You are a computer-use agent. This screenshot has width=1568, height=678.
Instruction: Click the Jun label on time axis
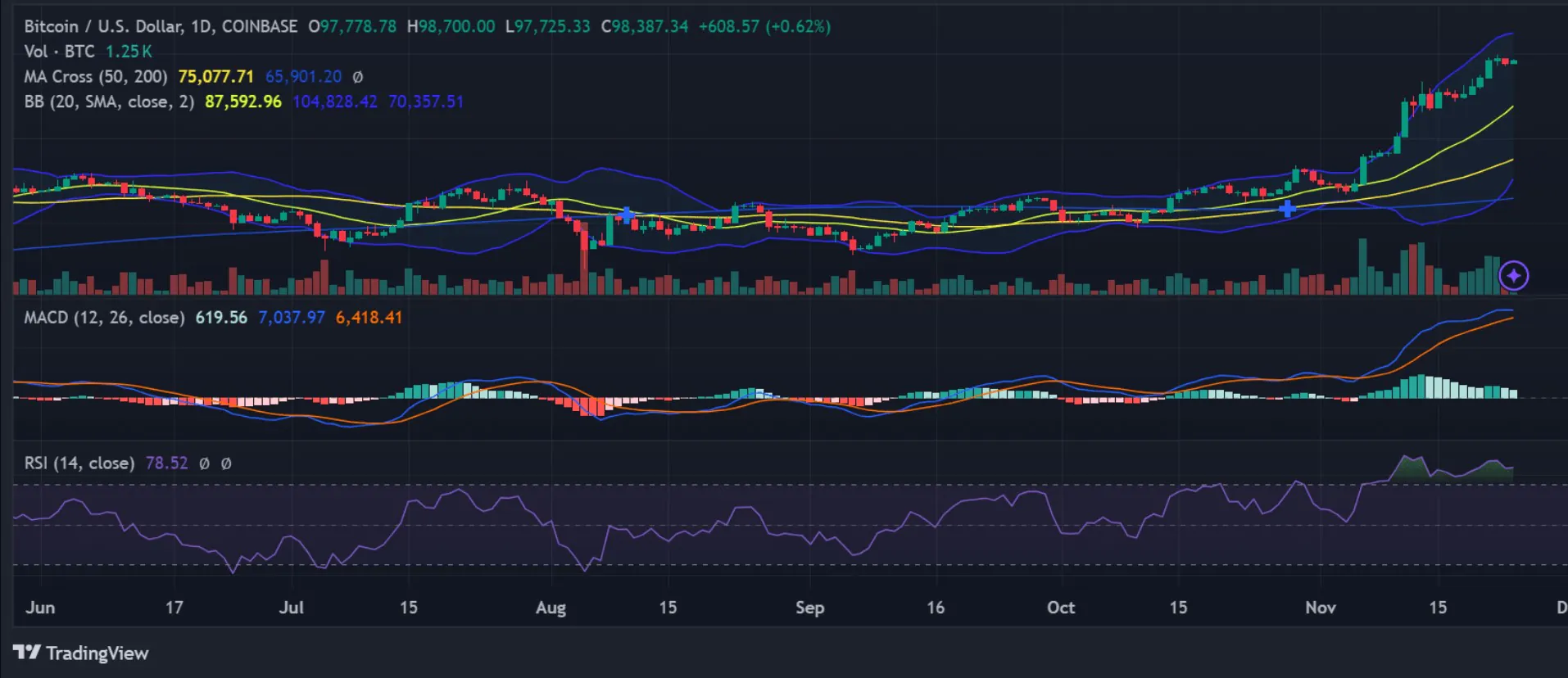click(40, 608)
